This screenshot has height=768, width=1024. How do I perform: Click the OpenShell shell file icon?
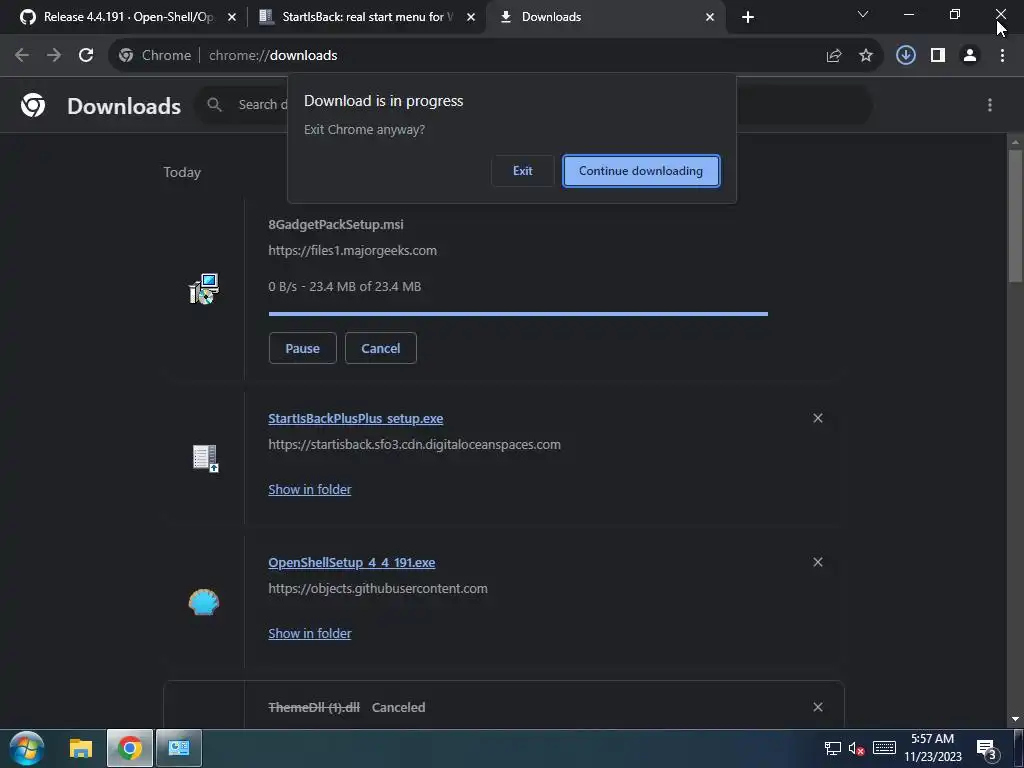(x=204, y=602)
